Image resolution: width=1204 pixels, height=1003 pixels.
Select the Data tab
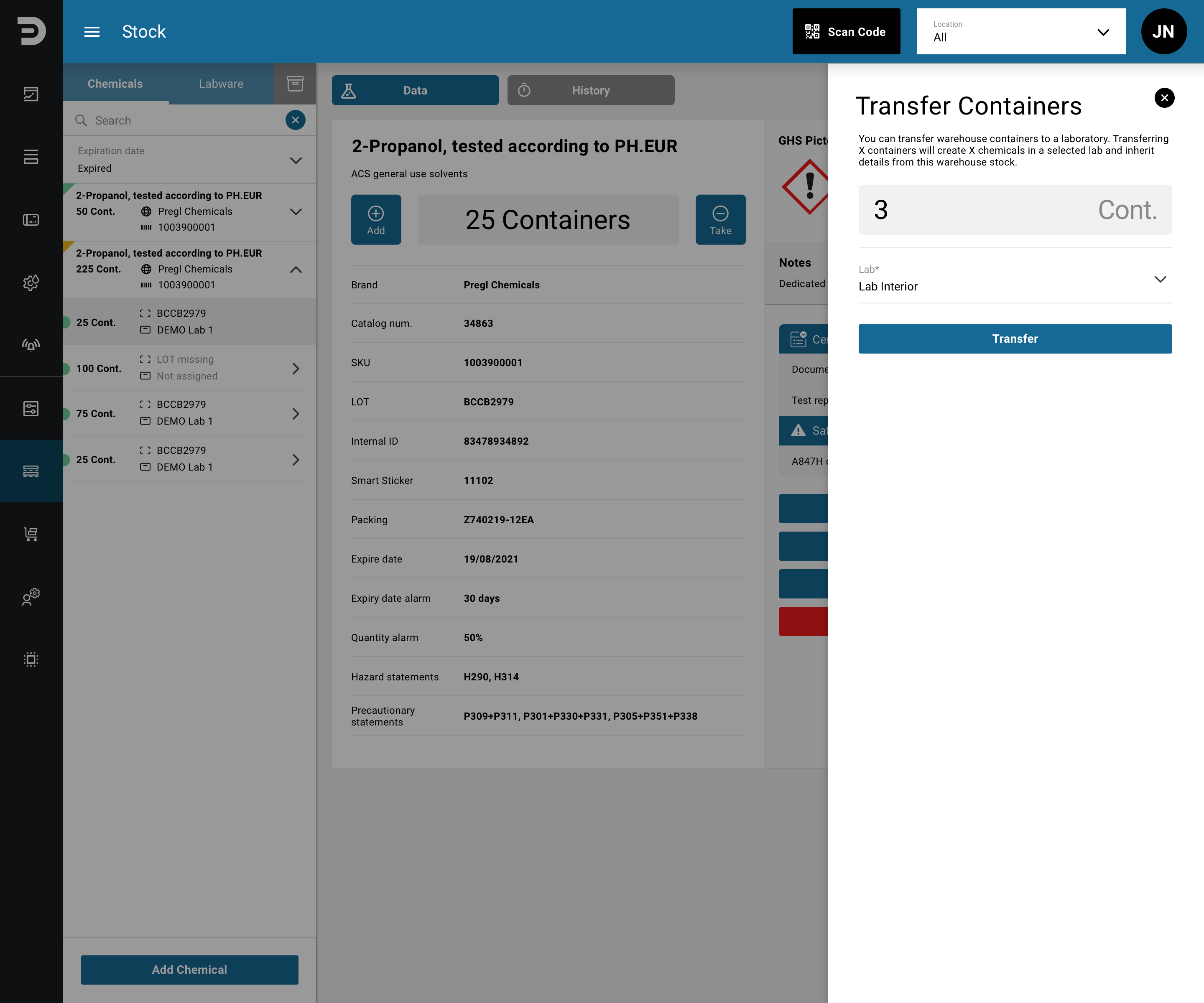click(x=415, y=91)
